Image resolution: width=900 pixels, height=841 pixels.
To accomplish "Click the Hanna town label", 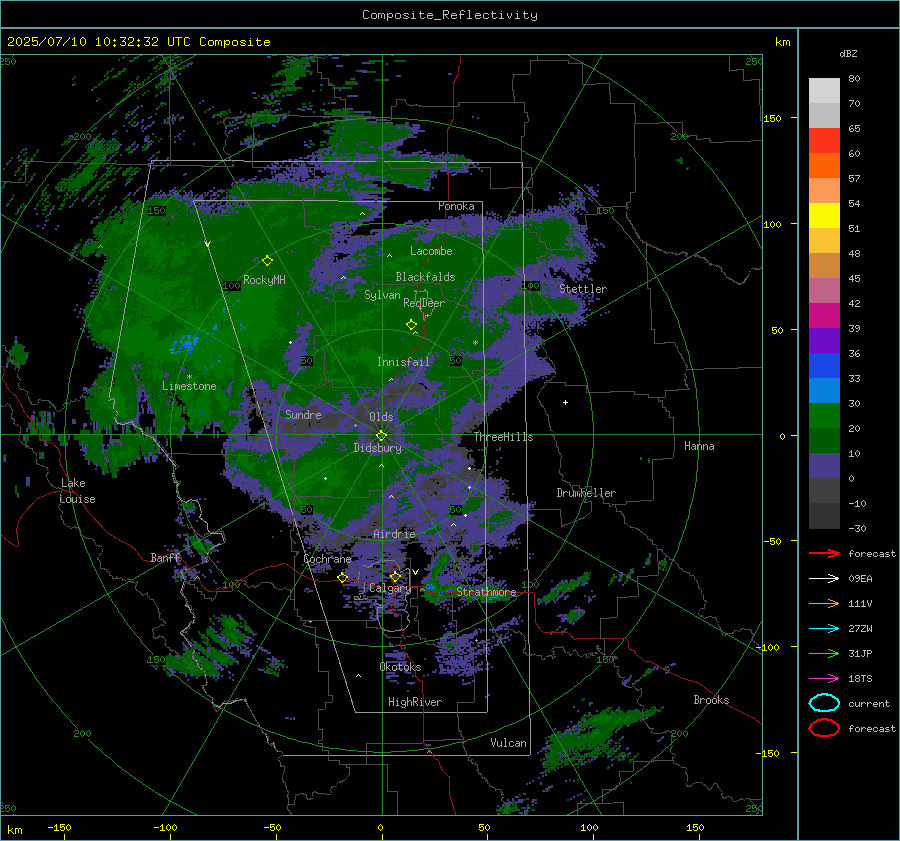I will [x=699, y=446].
